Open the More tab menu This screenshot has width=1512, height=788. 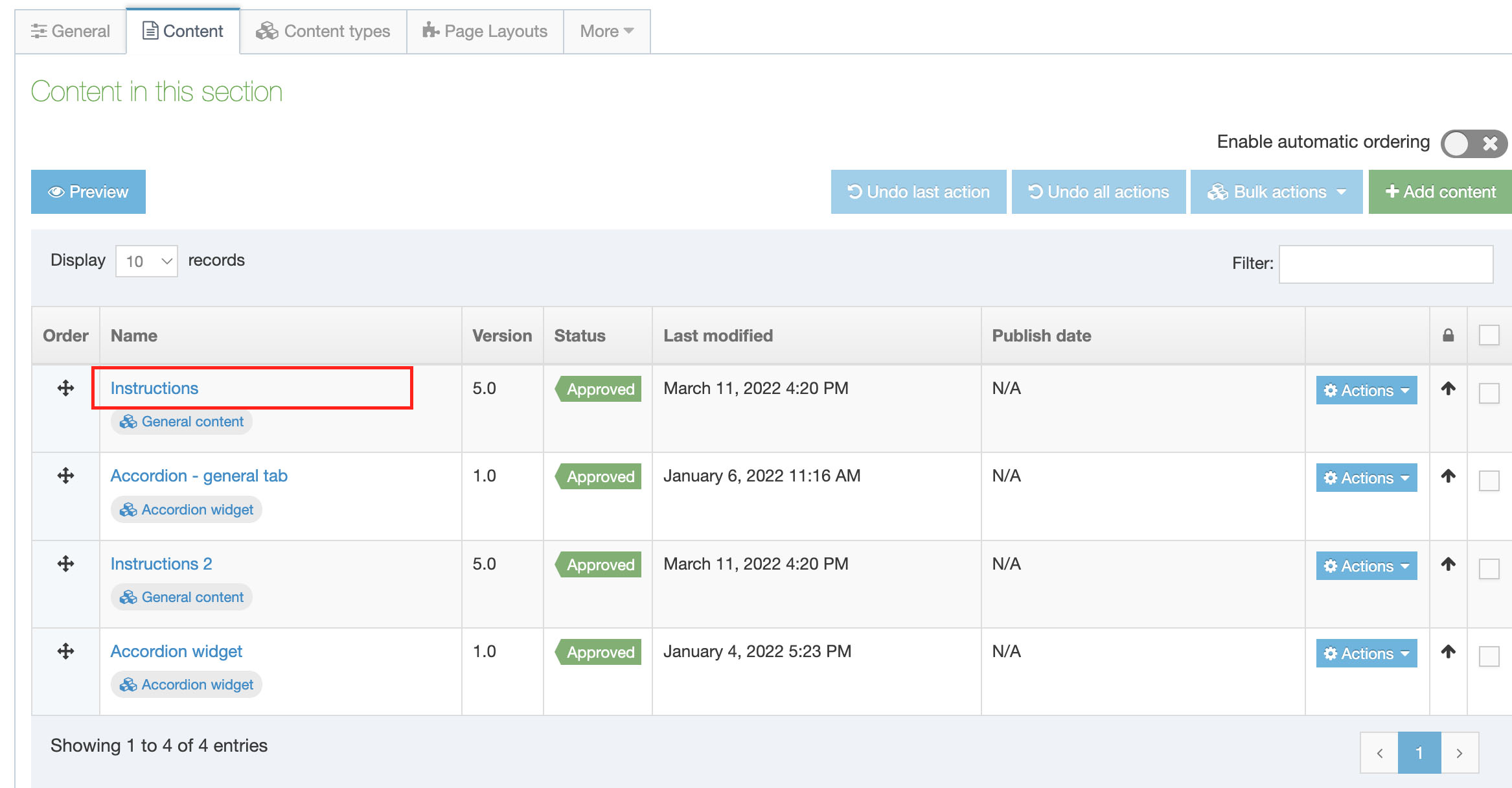click(606, 31)
